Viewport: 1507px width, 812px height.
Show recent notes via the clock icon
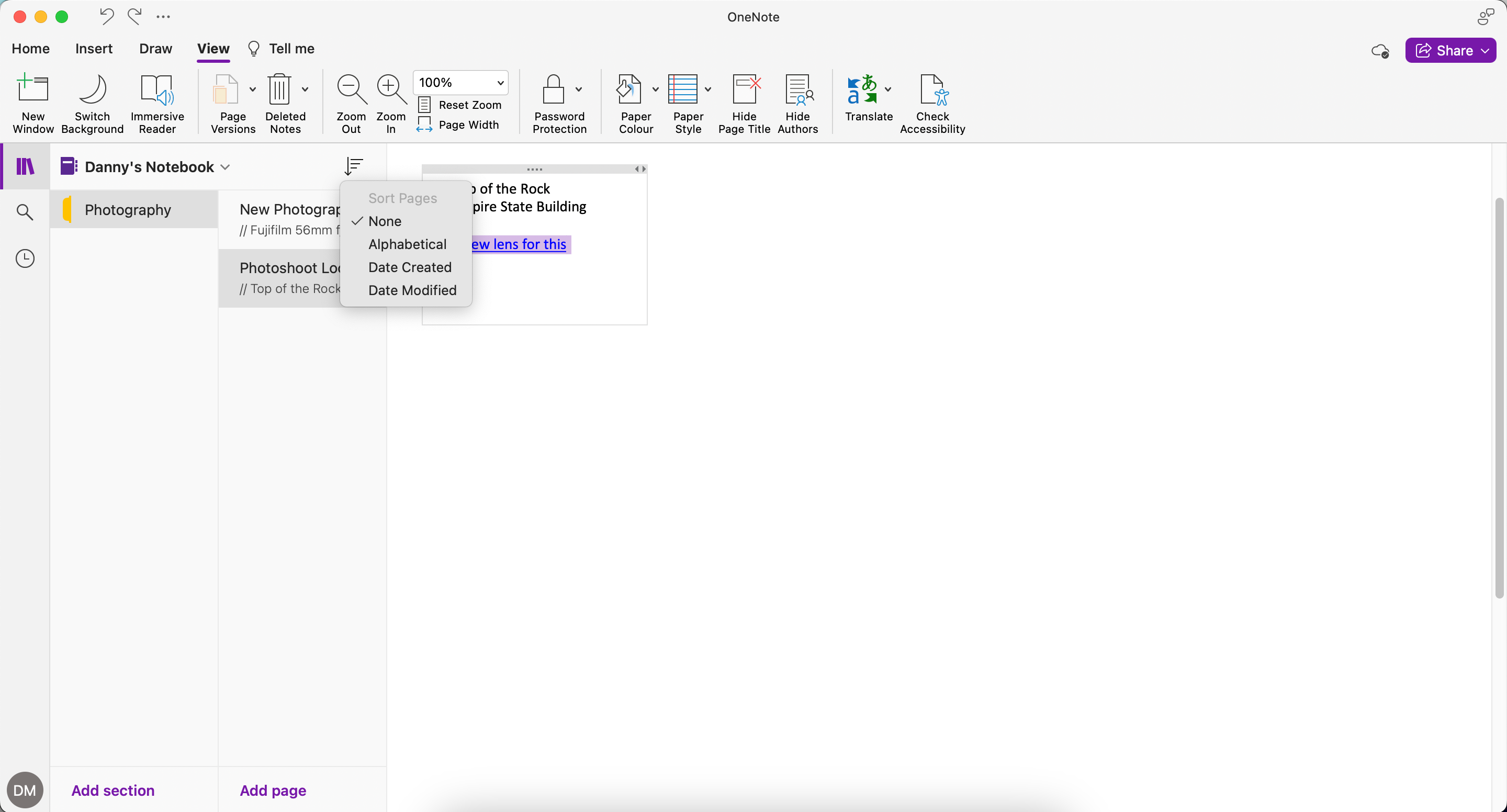(x=25, y=258)
